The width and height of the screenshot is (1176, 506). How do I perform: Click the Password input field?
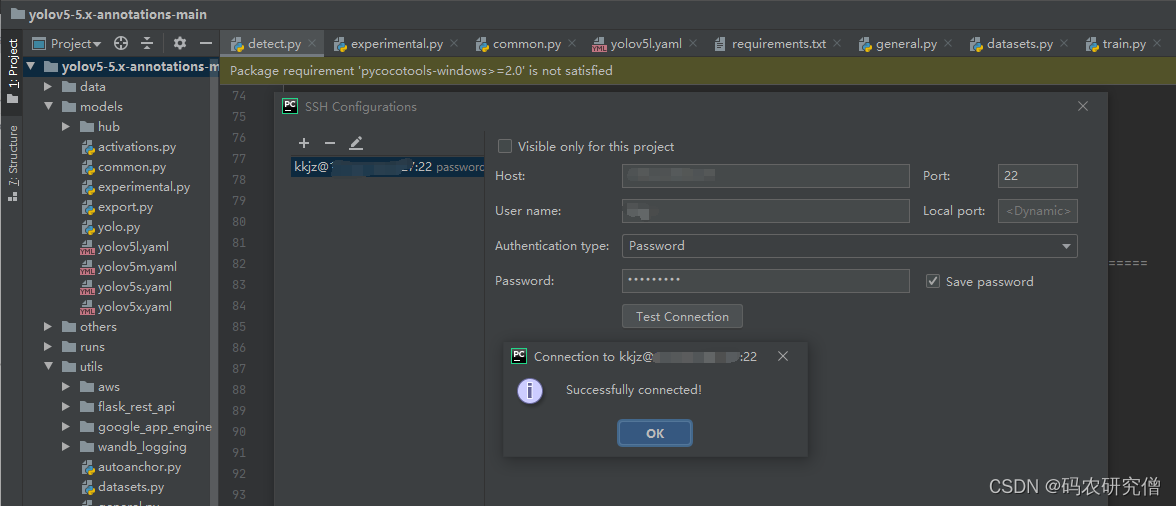click(766, 281)
